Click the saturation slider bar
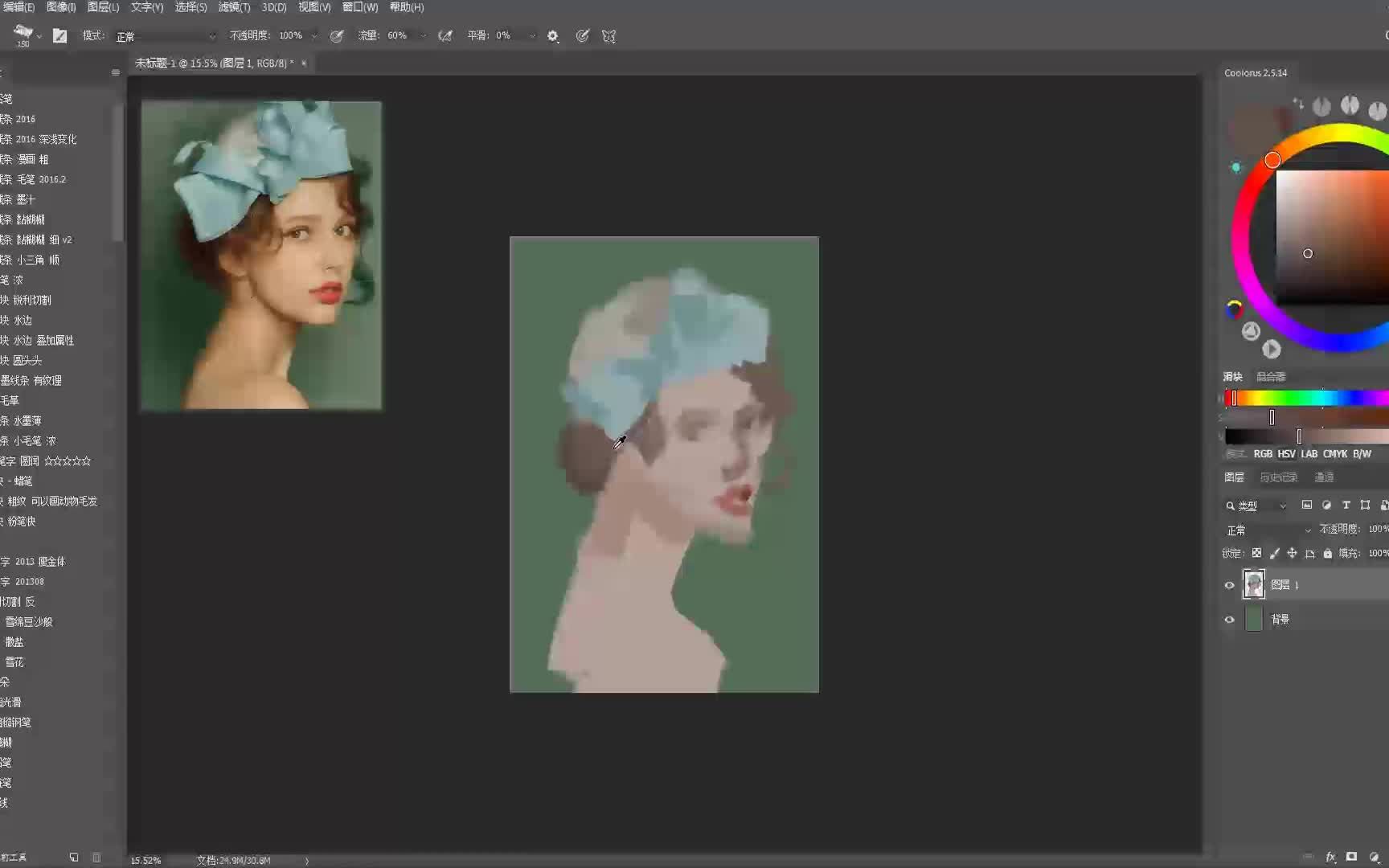This screenshot has width=1389, height=868. click(x=1306, y=417)
